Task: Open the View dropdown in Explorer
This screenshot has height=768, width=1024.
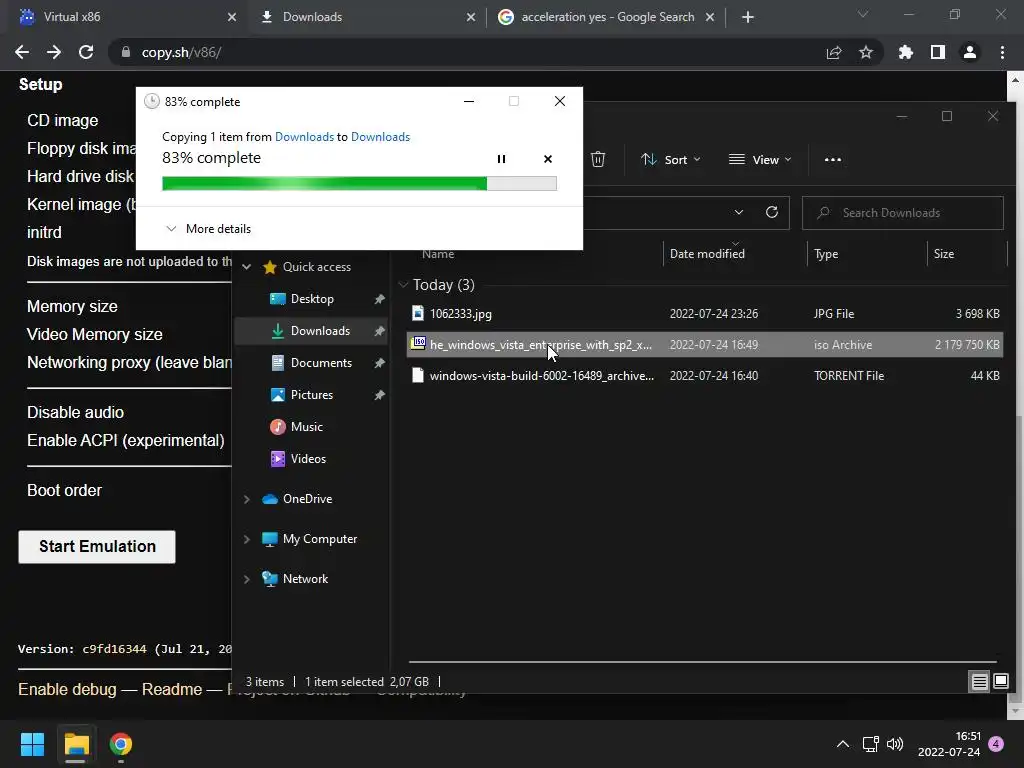Action: coord(760,159)
